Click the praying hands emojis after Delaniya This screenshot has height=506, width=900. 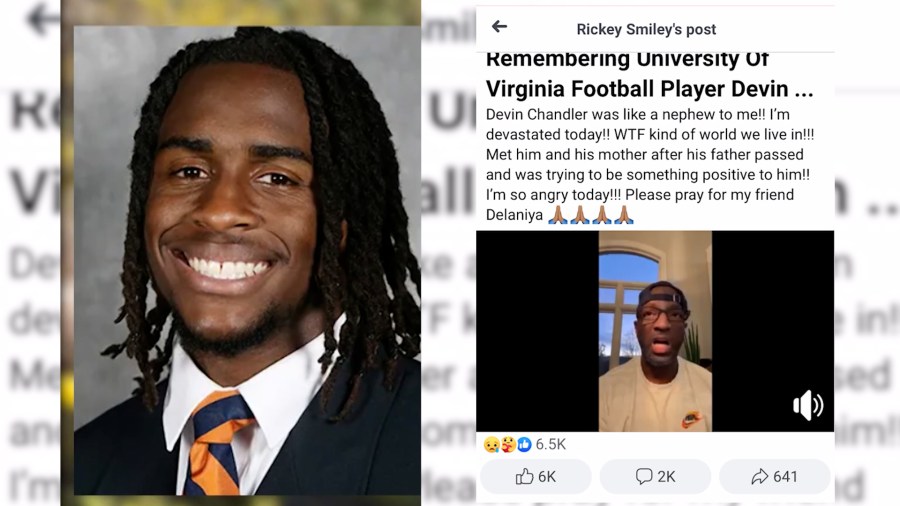pos(591,215)
